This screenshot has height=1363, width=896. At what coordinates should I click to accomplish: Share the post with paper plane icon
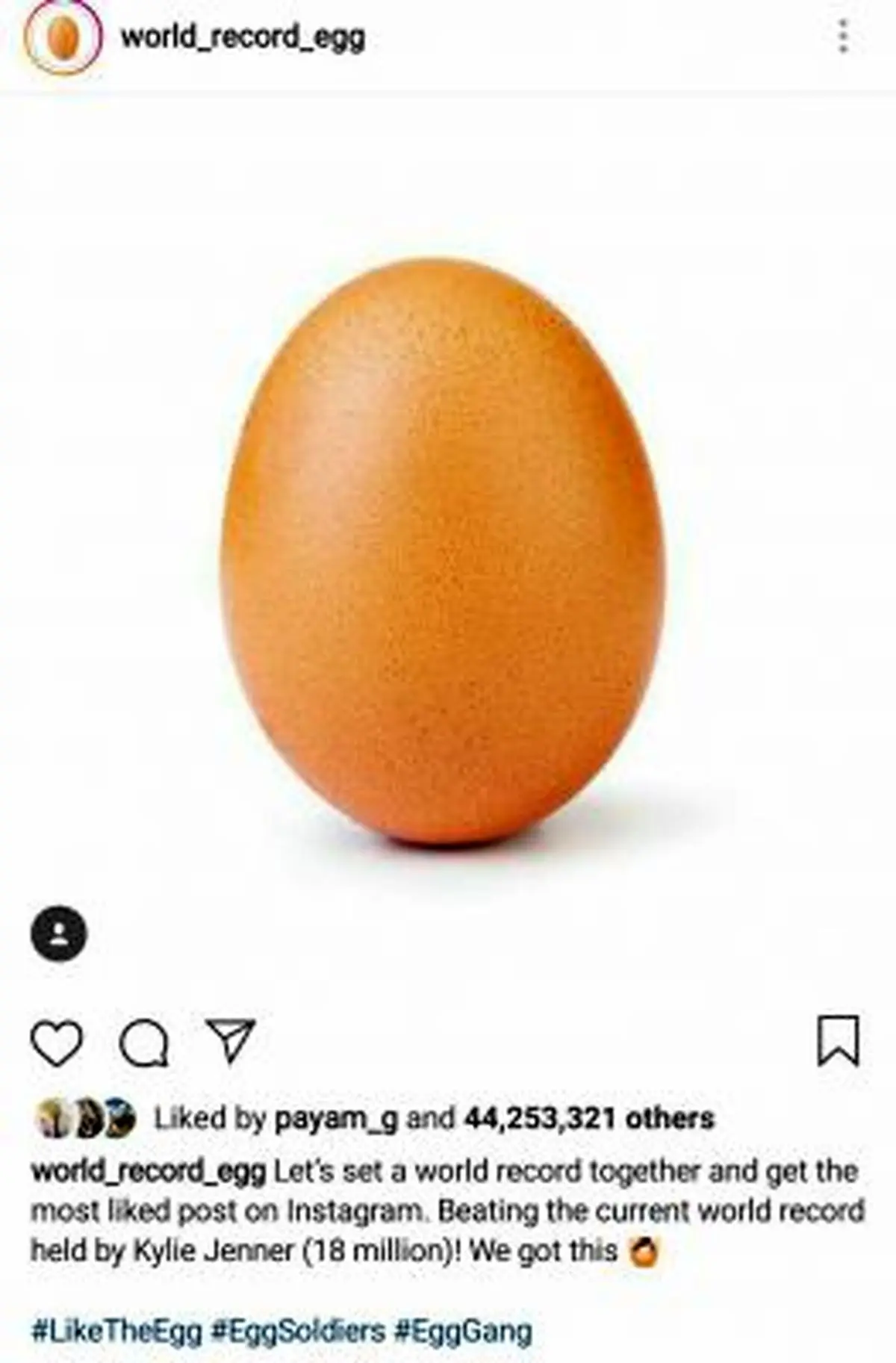coord(231,1040)
